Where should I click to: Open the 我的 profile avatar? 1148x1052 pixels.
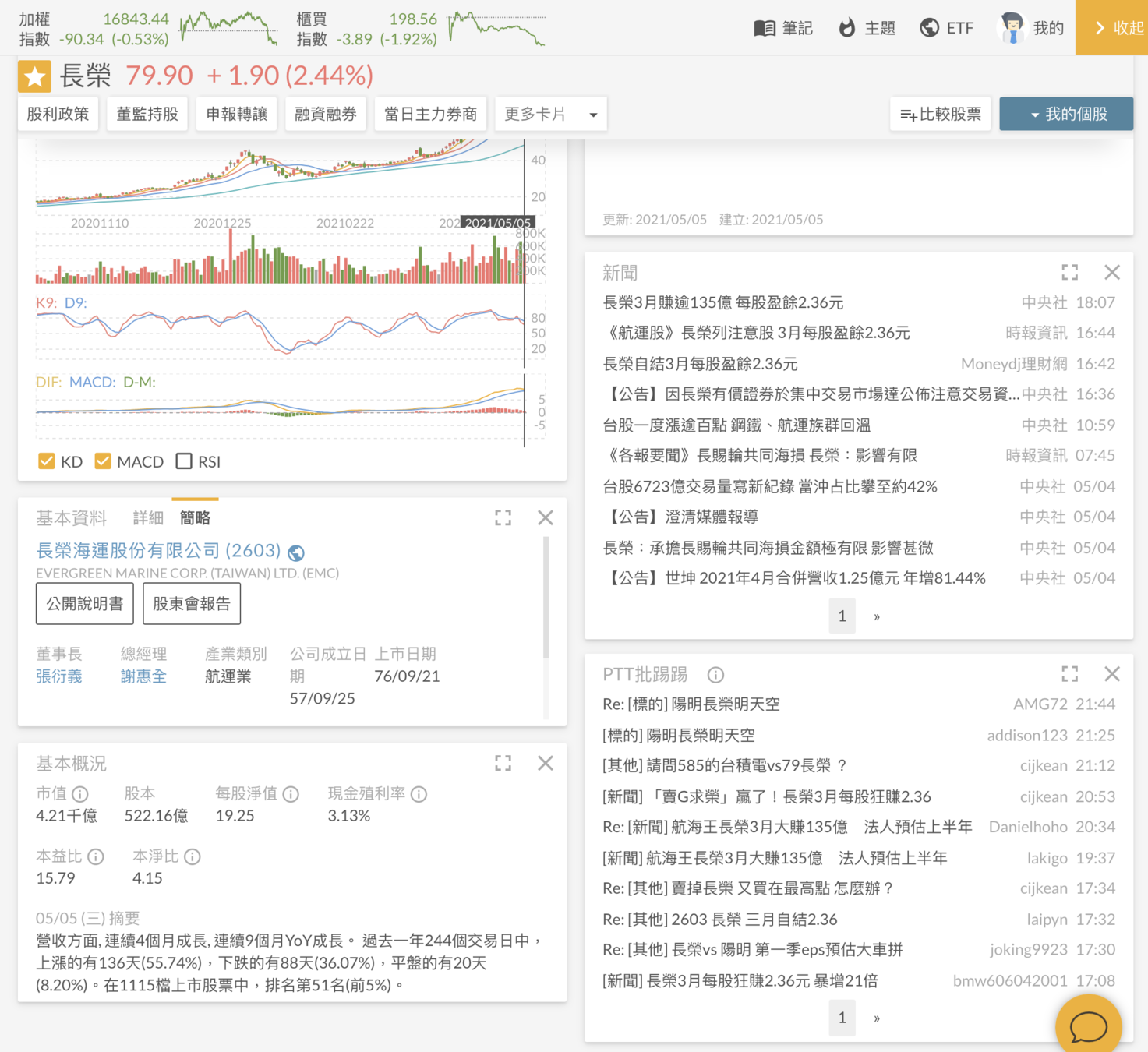[x=1012, y=28]
